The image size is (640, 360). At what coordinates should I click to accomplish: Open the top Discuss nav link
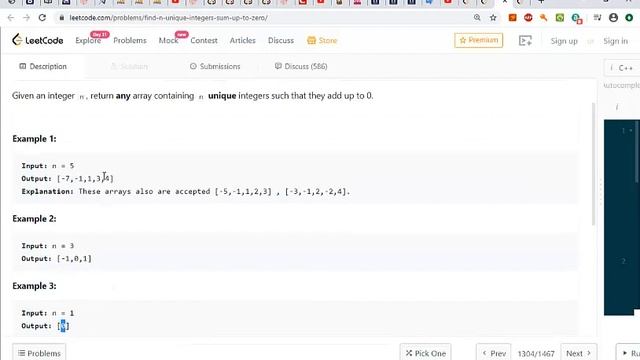(281, 40)
